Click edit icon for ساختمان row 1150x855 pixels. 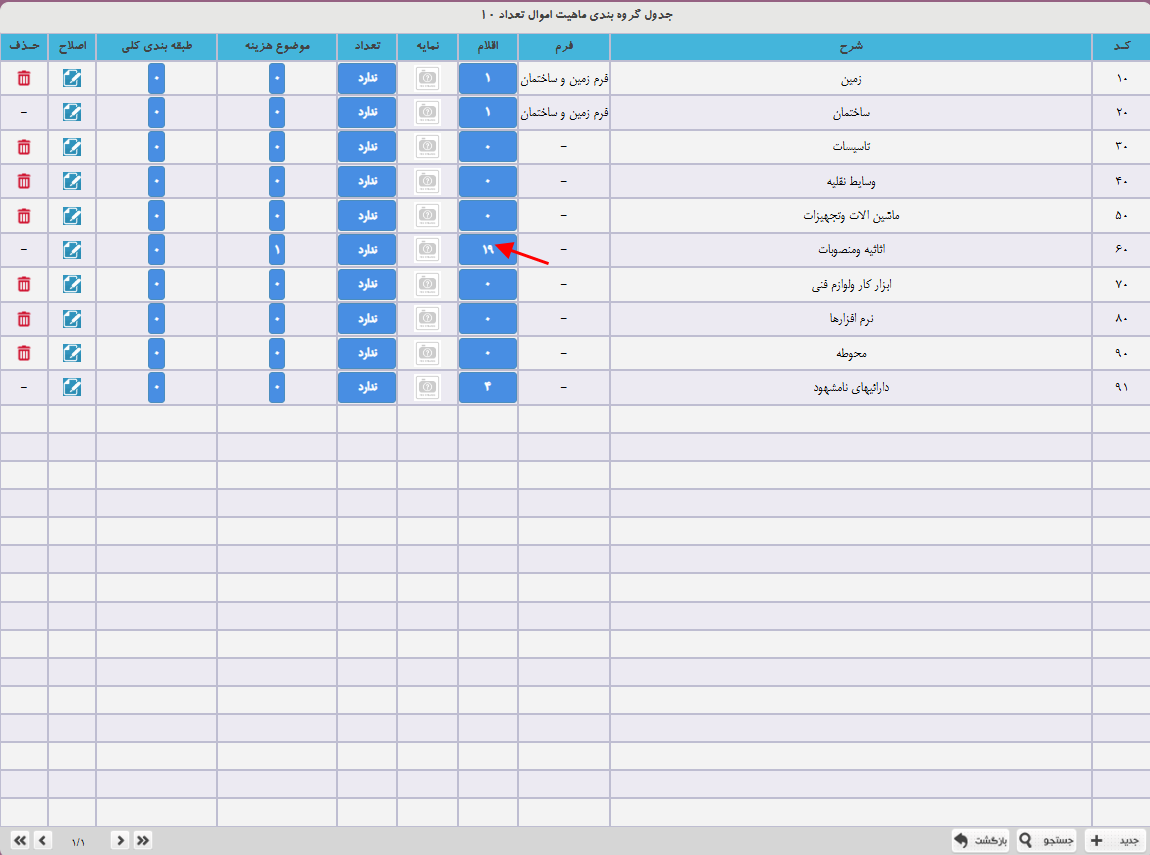click(72, 113)
